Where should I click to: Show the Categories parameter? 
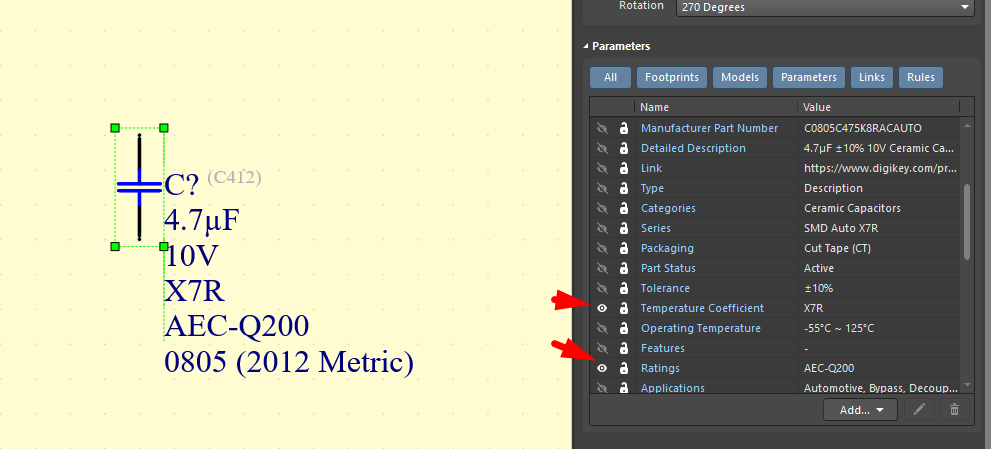pos(602,208)
